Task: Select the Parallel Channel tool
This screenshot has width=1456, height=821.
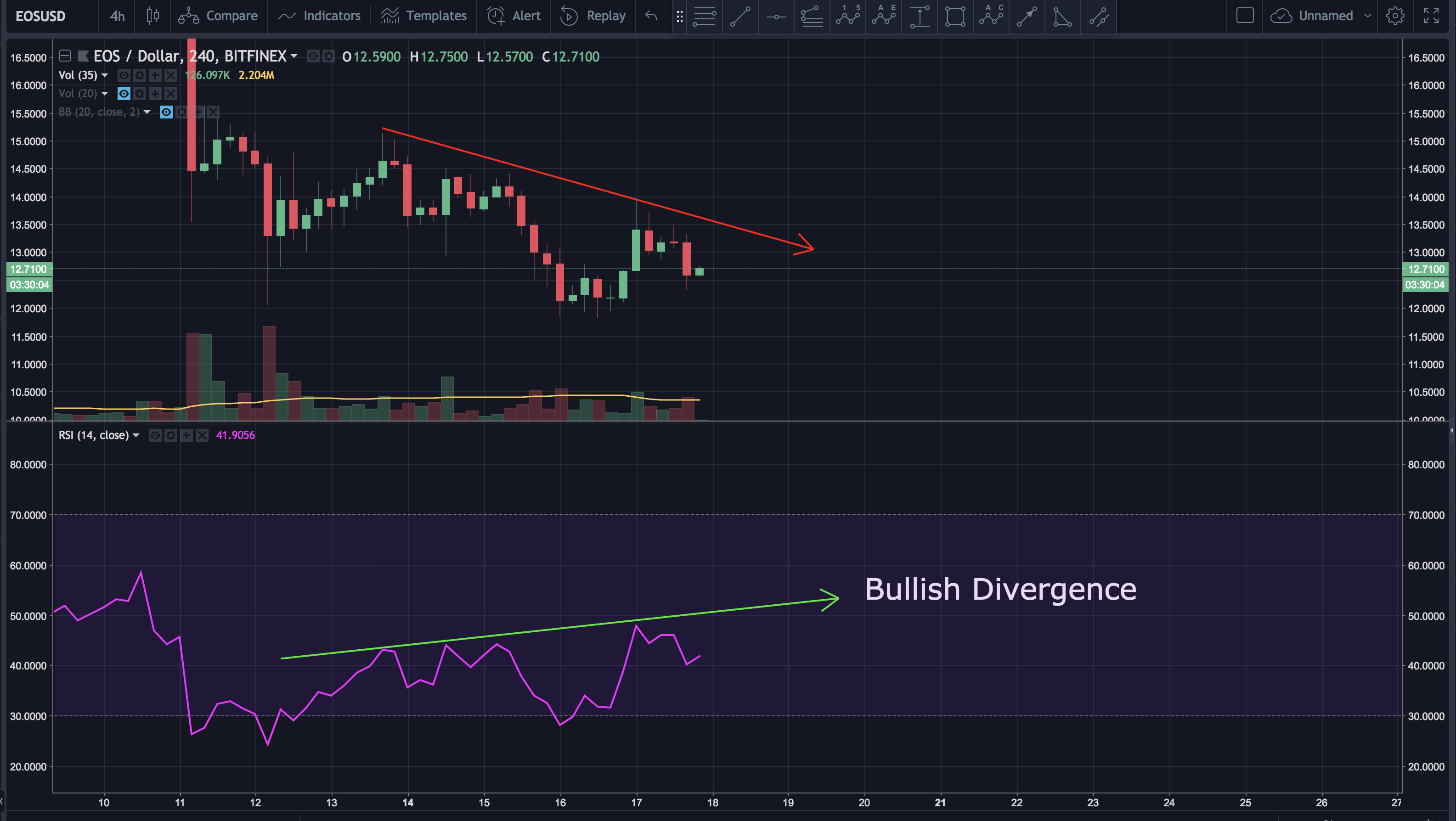Action: (x=1099, y=17)
